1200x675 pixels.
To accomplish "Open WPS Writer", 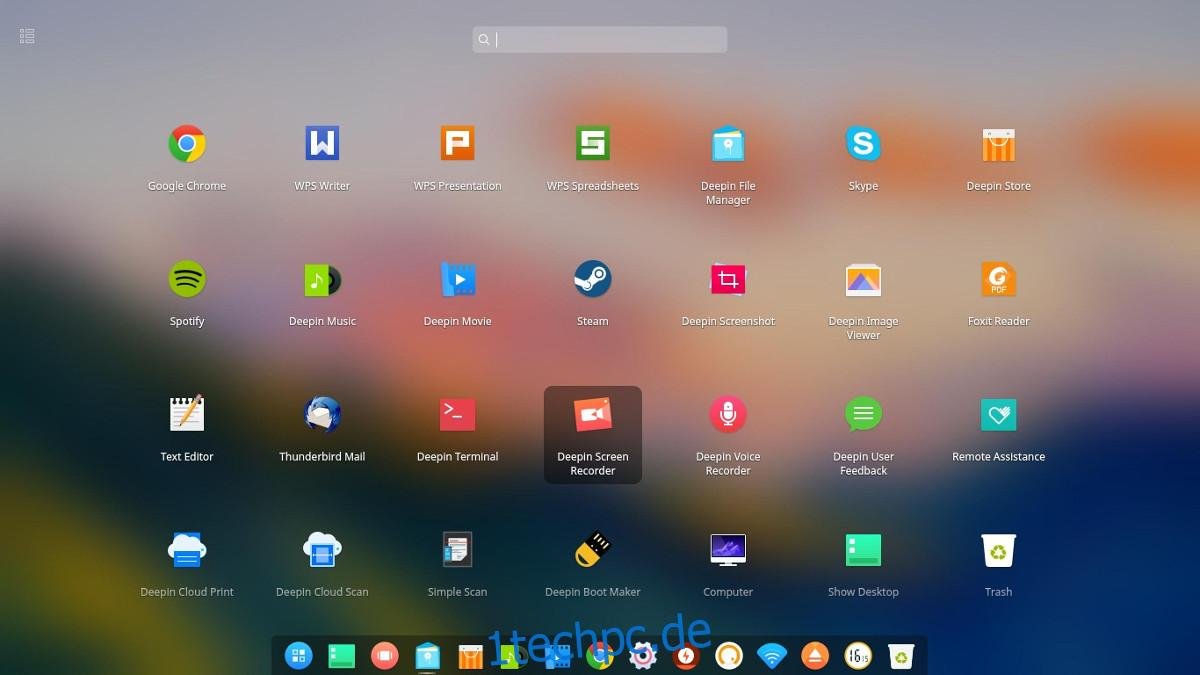I will coord(321,142).
